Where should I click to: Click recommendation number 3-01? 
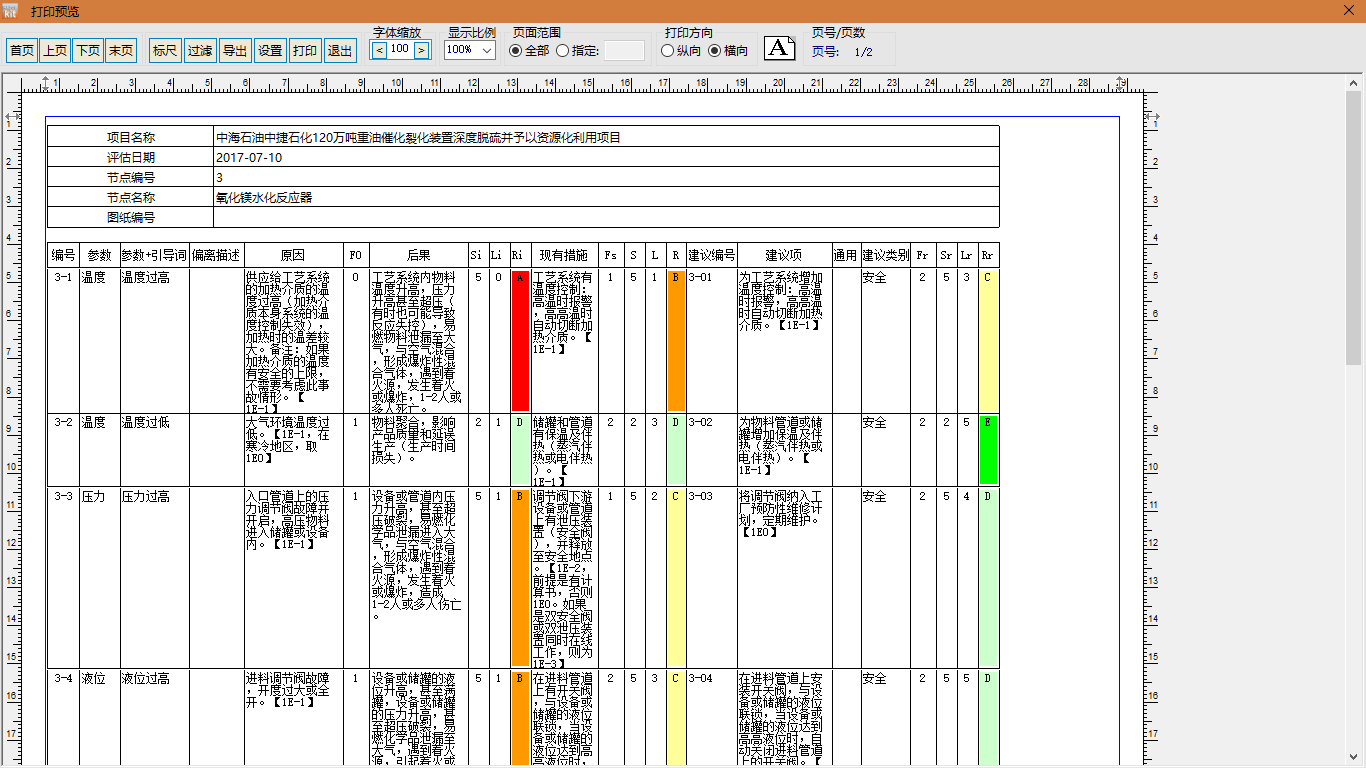[700, 277]
